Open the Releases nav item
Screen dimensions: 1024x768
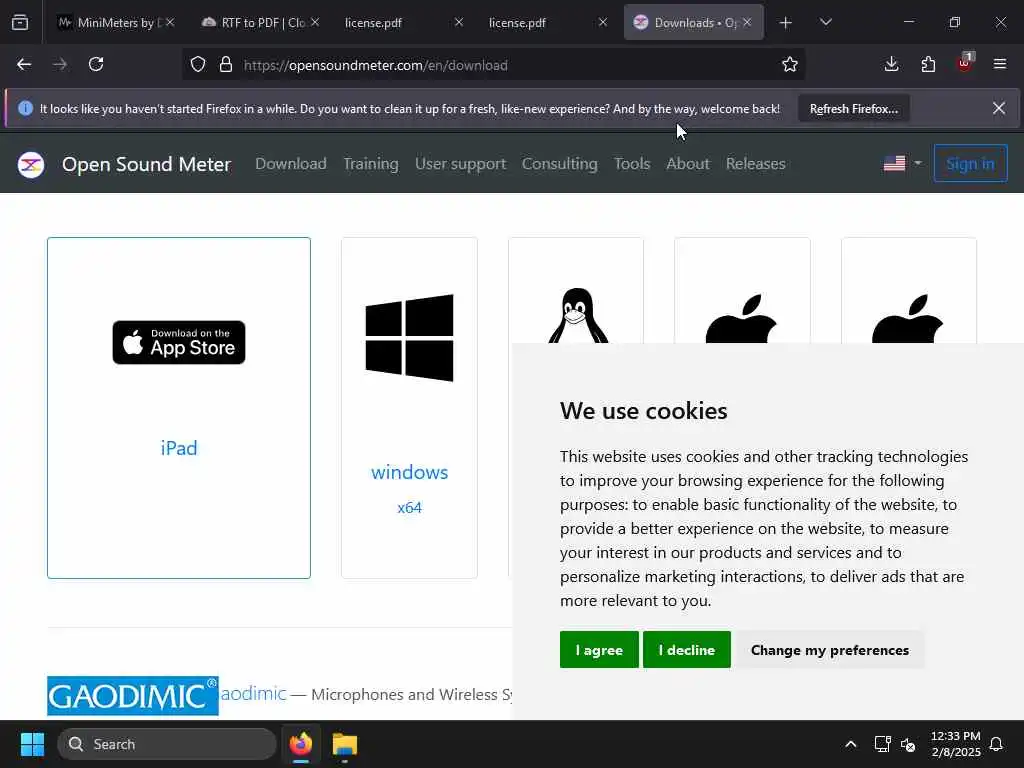[756, 164]
